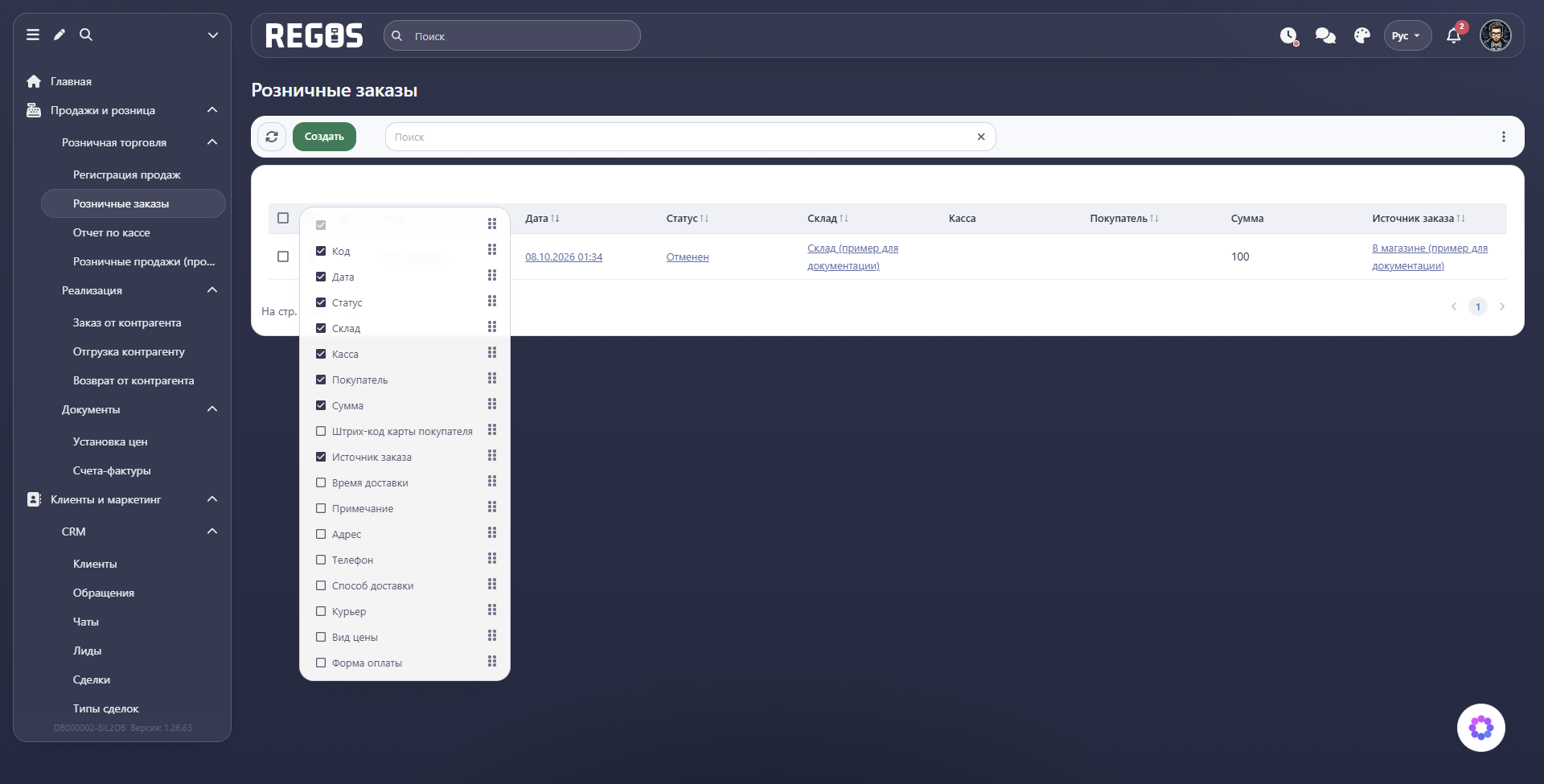Toggle the select-all header checkbox
The image size is (1544, 784).
tap(283, 218)
